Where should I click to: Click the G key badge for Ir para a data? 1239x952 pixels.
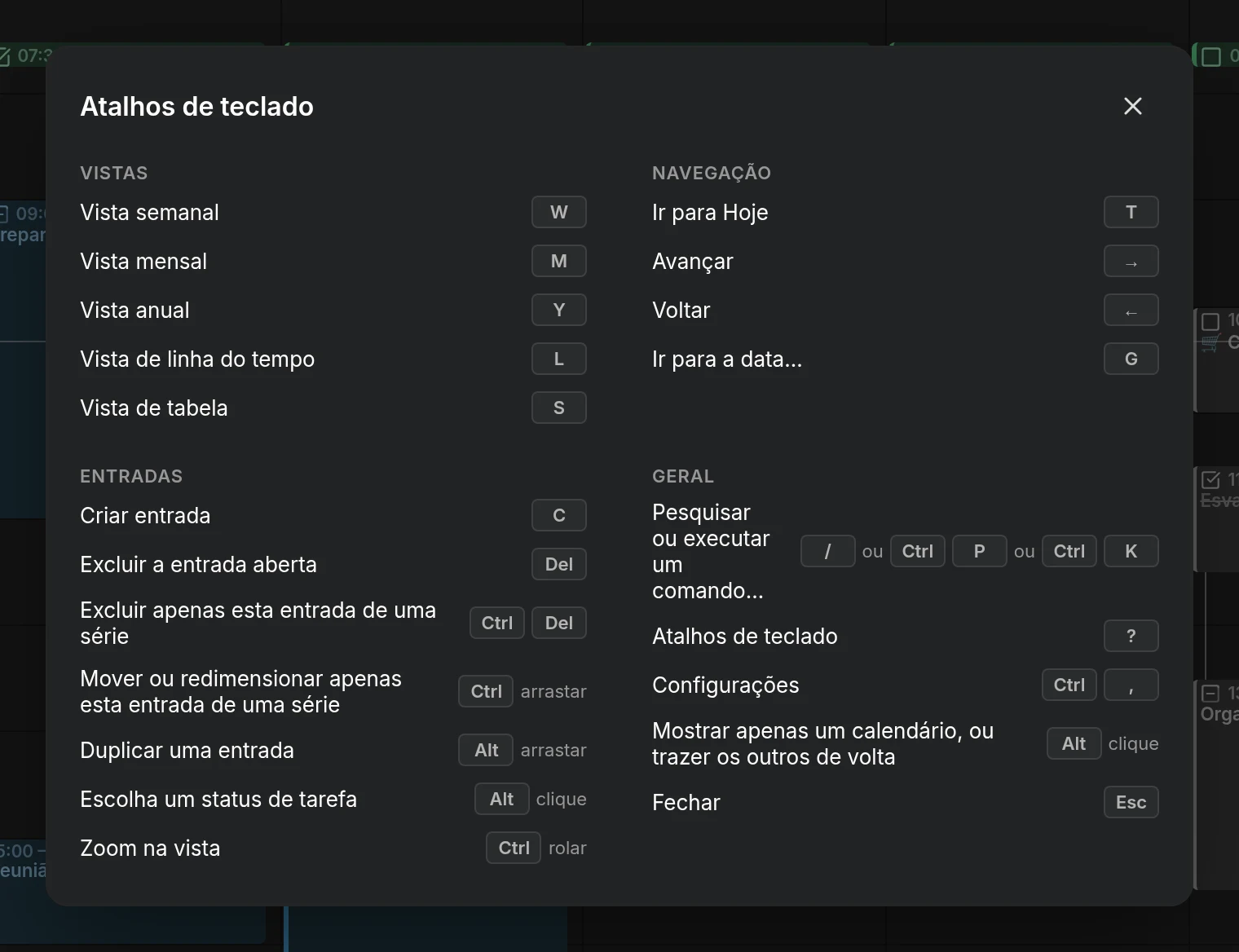click(1131, 359)
